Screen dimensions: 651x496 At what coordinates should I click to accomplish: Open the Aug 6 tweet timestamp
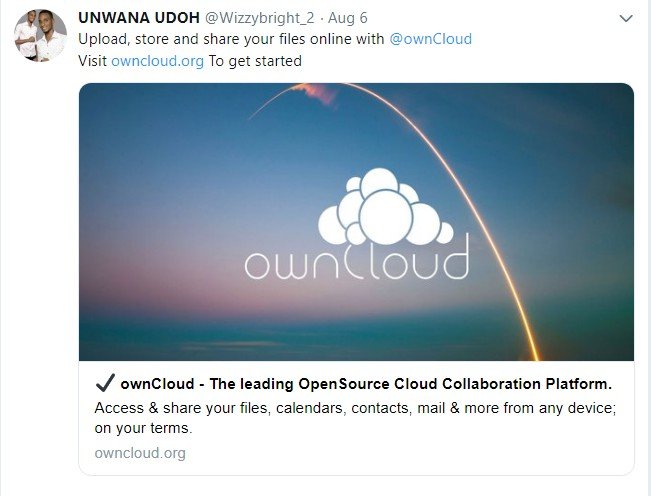(x=348, y=18)
